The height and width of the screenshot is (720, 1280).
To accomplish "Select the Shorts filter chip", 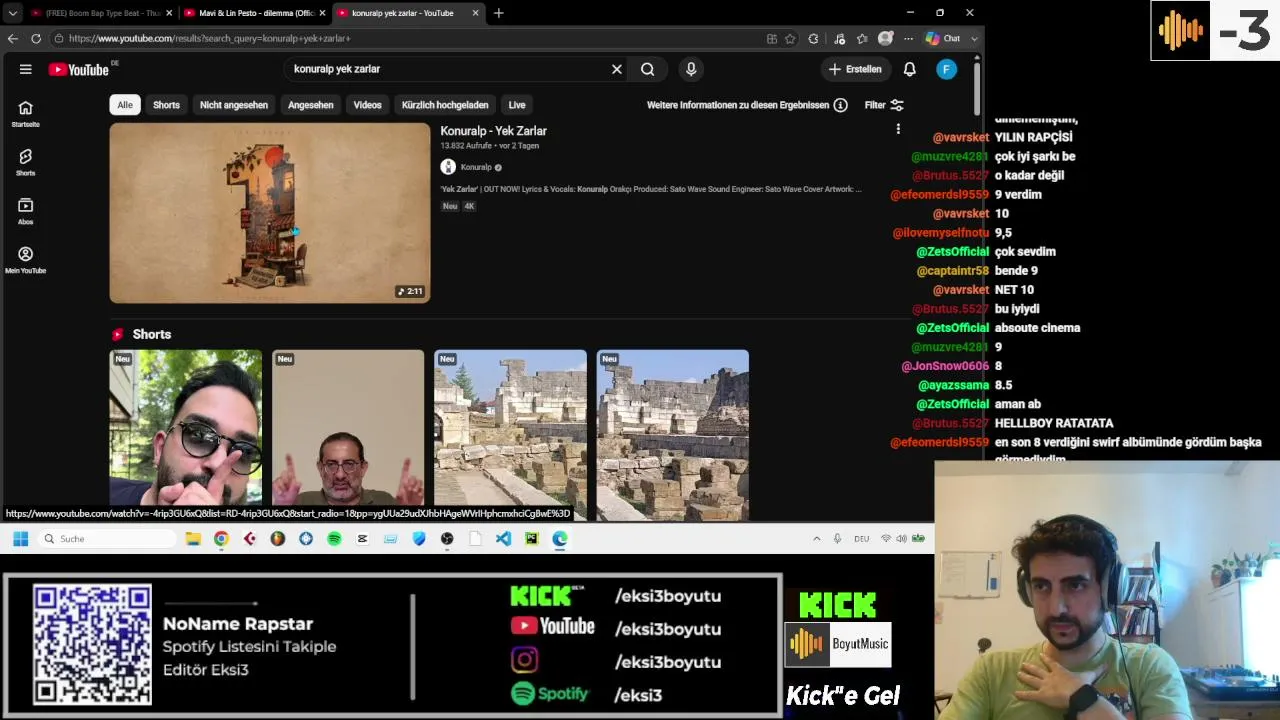I will pyautogui.click(x=166, y=105).
